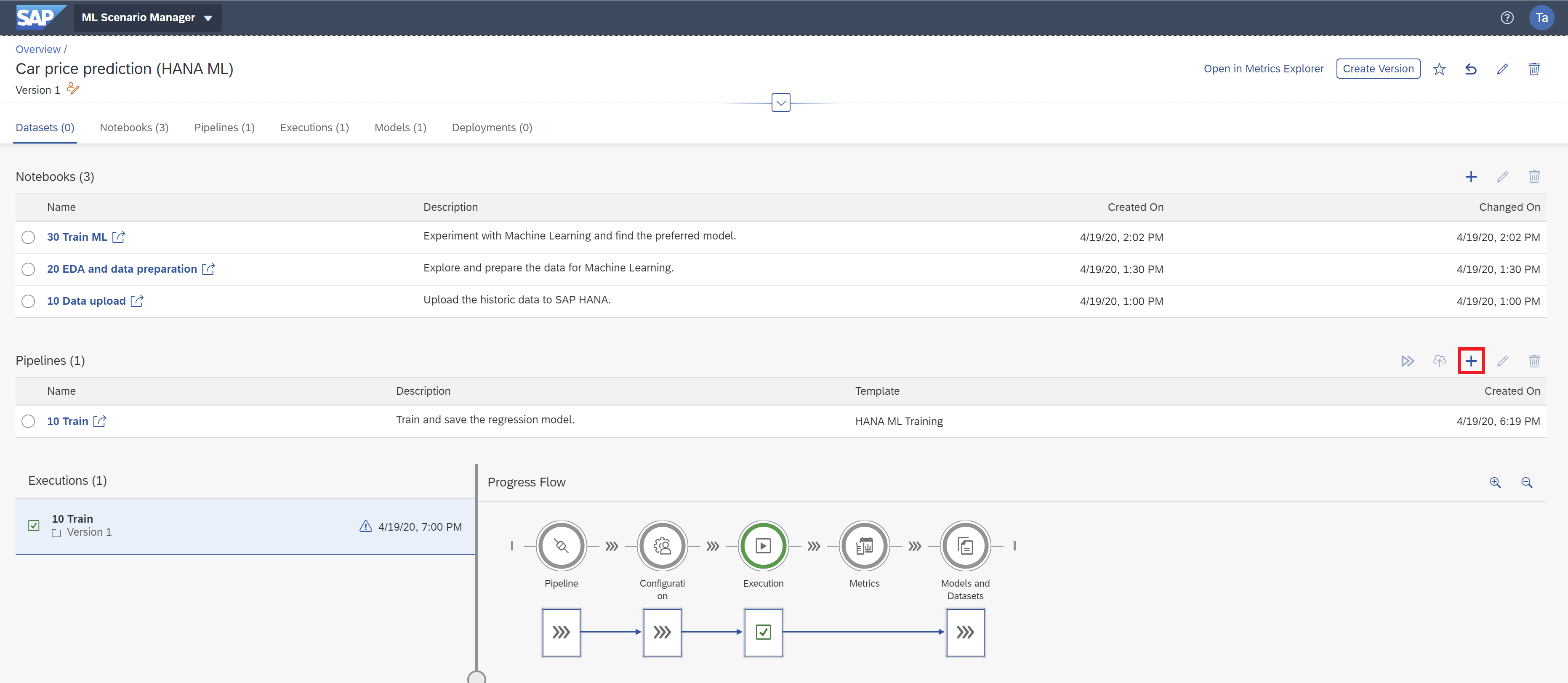
Task: Edit the pipeline using the pencil icon
Action: [x=1503, y=360]
